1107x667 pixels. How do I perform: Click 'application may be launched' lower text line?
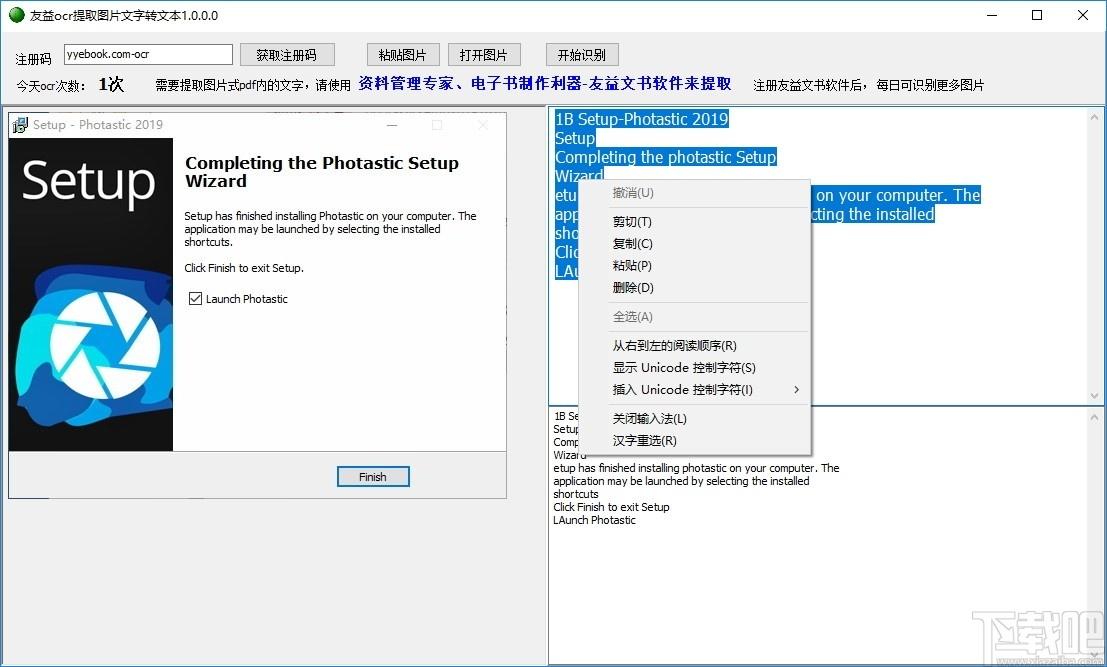(681, 481)
